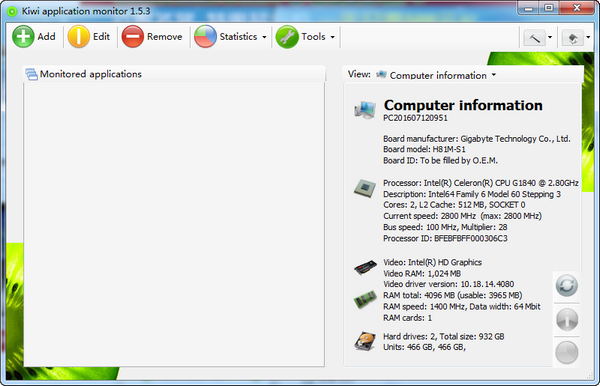
Task: Open the Computer information view dropdown
Action: pos(494,75)
